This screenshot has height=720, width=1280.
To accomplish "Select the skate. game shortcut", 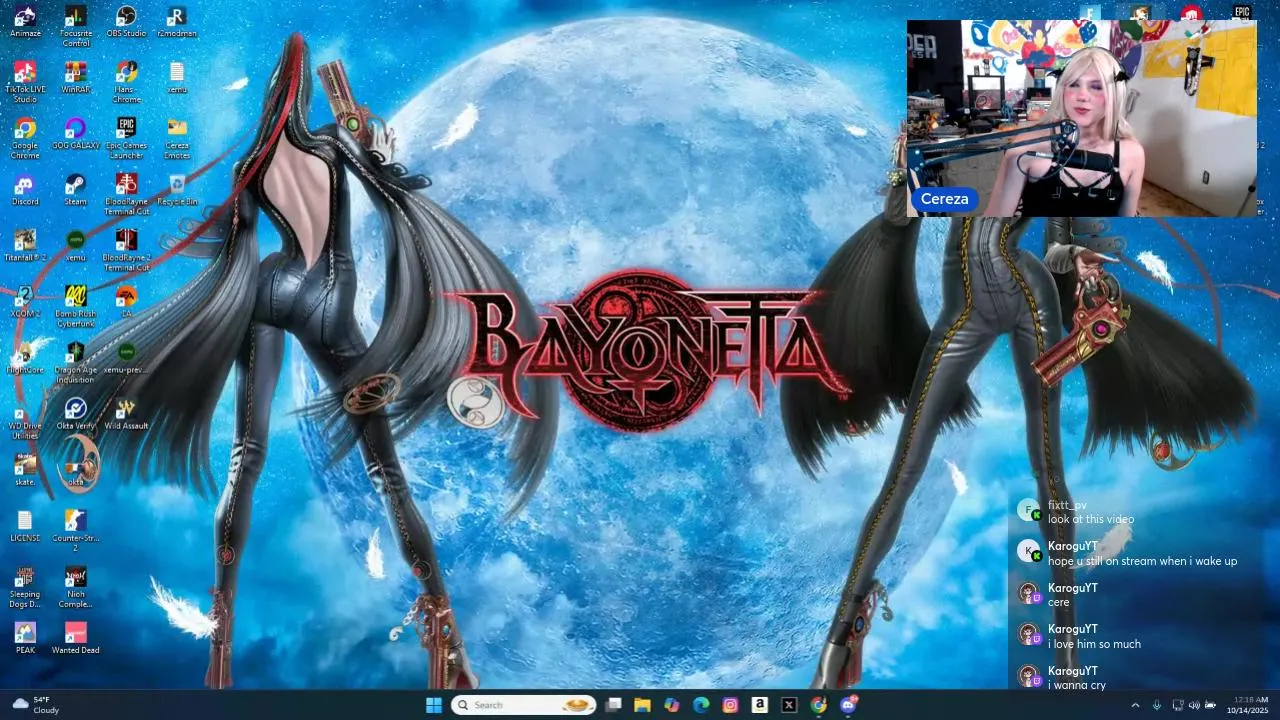I will coord(25,470).
